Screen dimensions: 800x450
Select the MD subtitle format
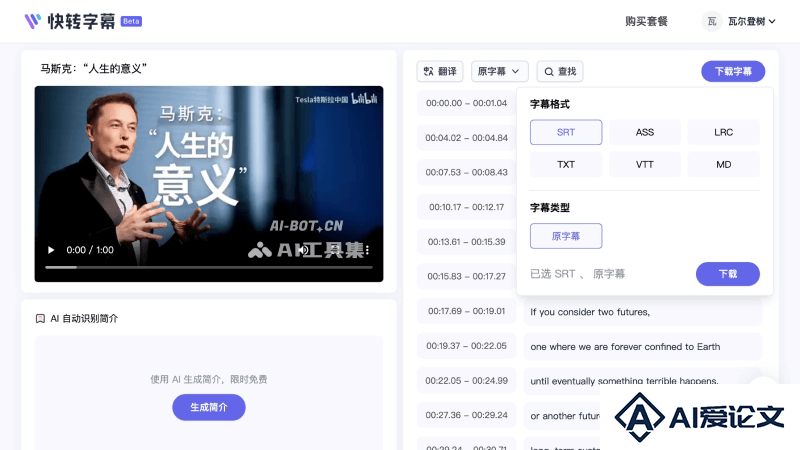point(723,164)
